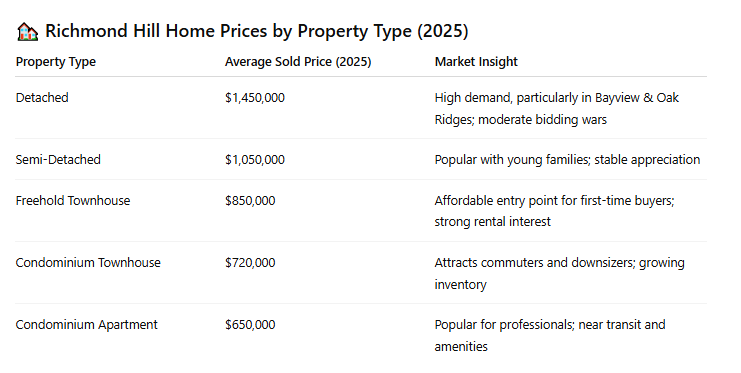This screenshot has width=741, height=373.
Task: Select the $650,000 price value
Action: (250, 325)
